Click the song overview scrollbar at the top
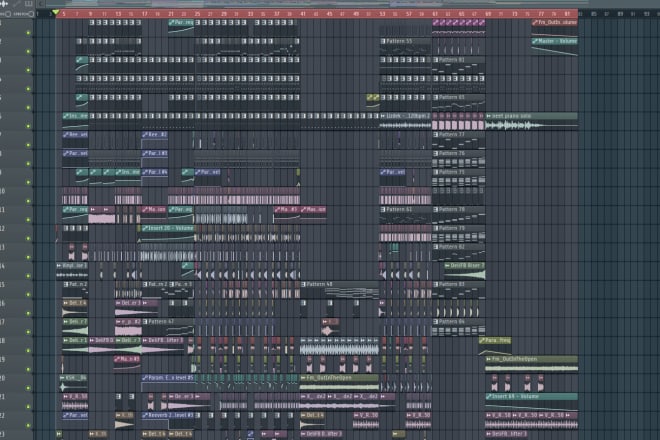 tap(349, 4)
